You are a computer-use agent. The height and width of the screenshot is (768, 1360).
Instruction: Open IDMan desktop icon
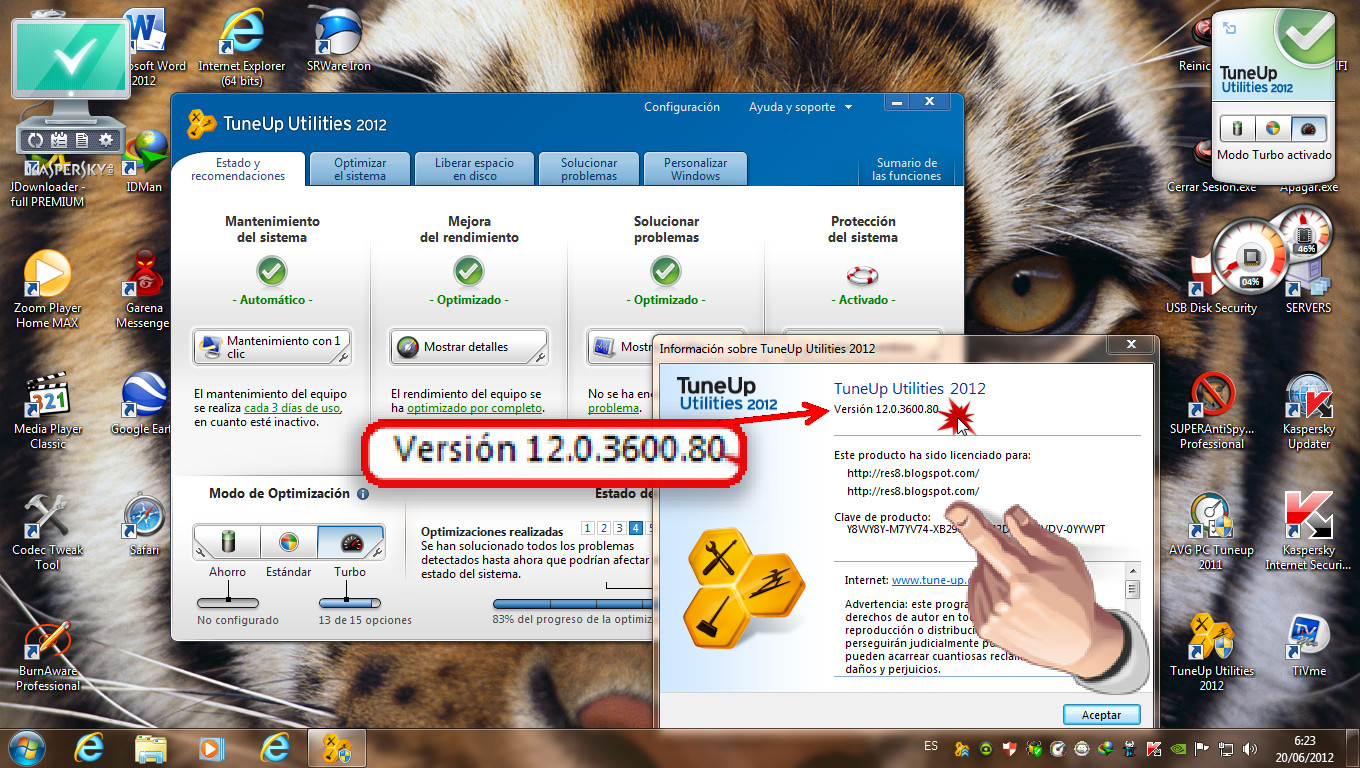144,161
